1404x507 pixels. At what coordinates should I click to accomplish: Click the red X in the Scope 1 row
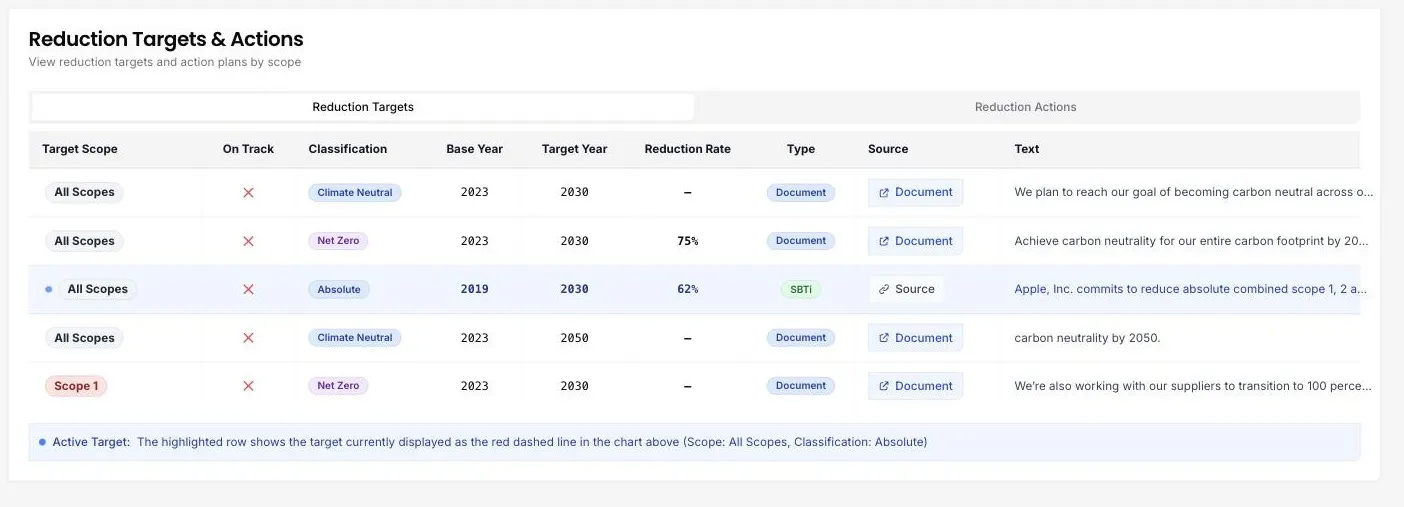(248, 386)
